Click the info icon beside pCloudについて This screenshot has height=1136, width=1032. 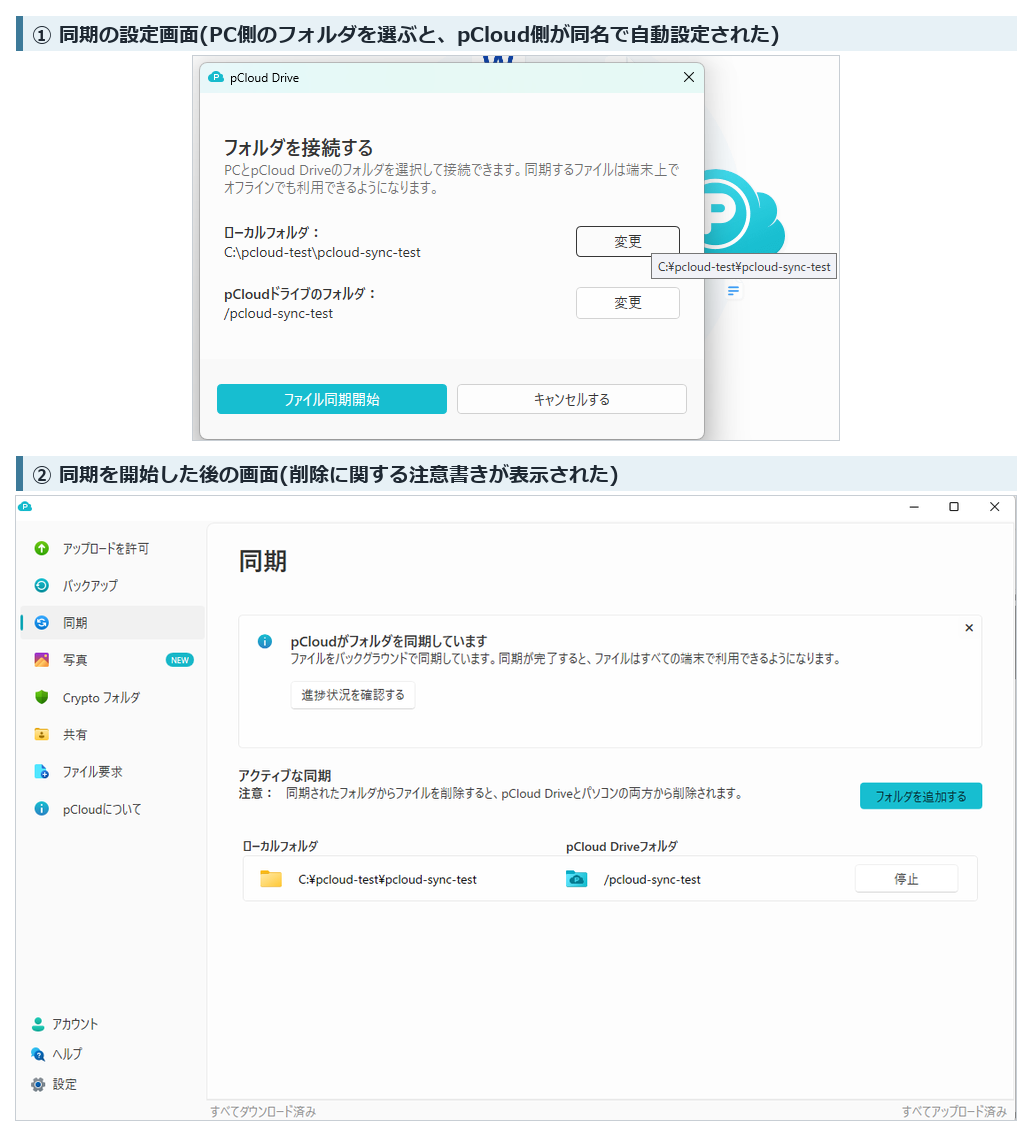(42, 809)
